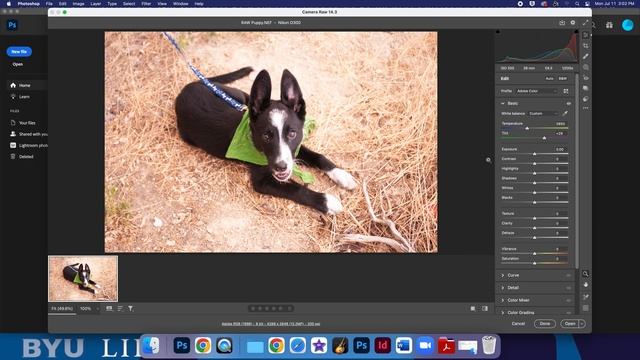Click the Exposure slider handle
This screenshot has width=640, height=360.
pos(534,154)
